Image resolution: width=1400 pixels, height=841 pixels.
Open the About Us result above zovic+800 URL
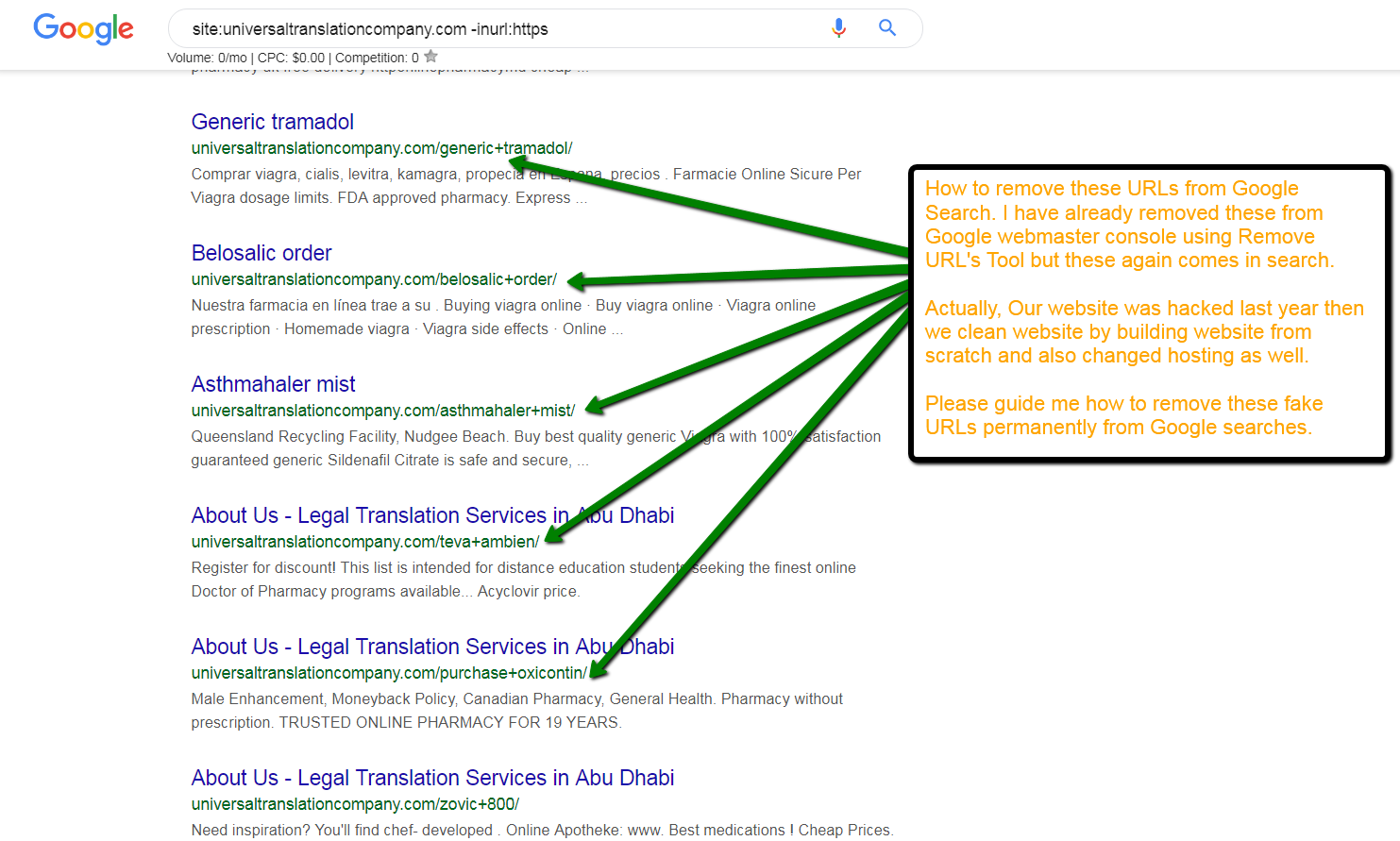click(x=432, y=778)
